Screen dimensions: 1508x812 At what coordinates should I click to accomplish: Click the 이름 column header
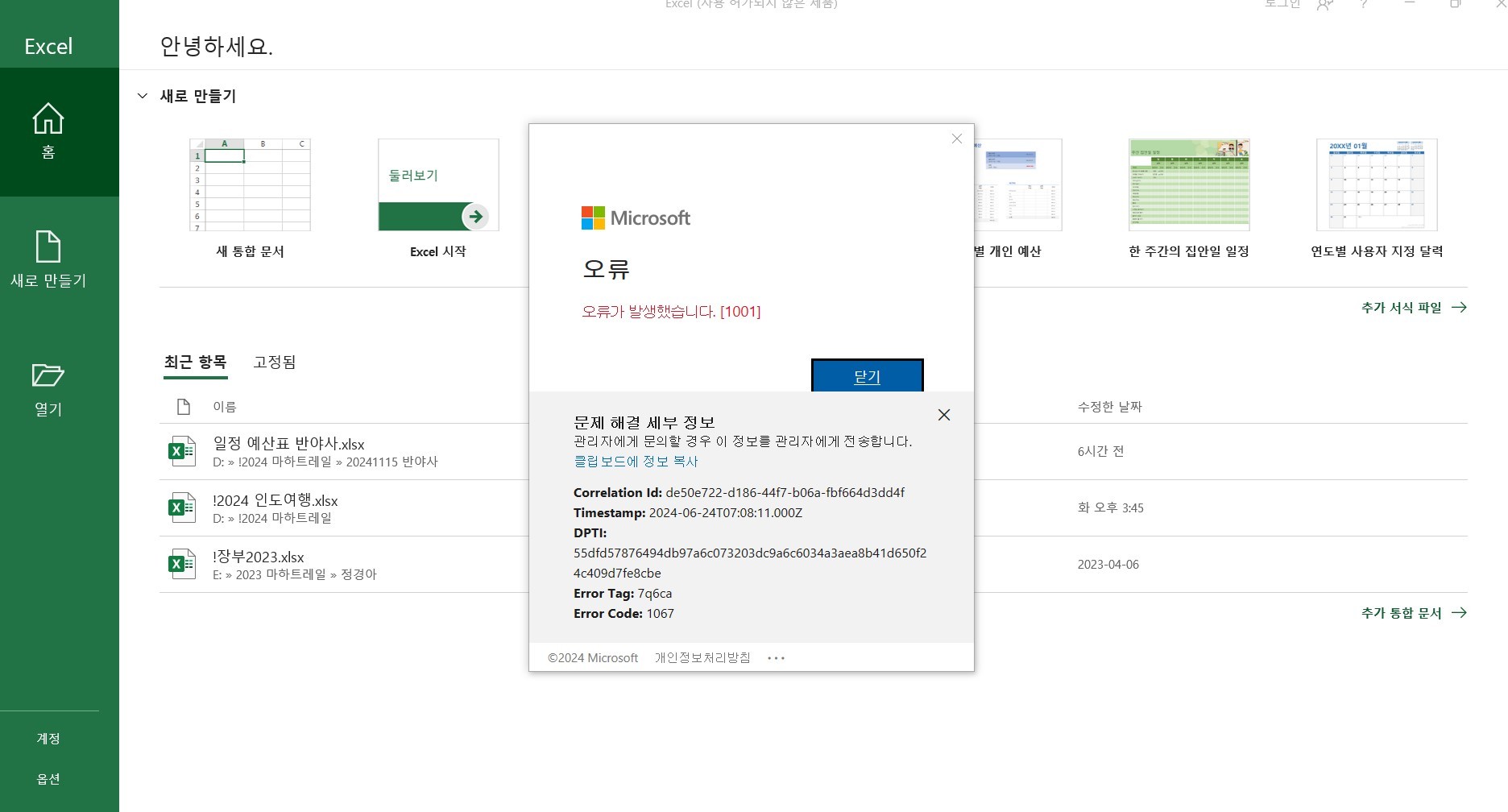[x=225, y=407]
